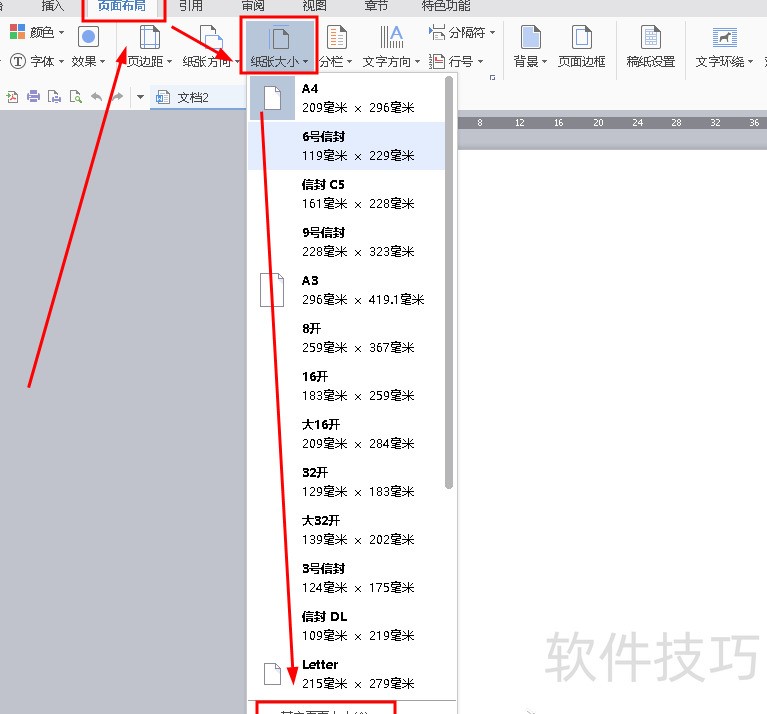Switch to the 页面布局 tab
The image size is (767, 714).
click(122, 5)
